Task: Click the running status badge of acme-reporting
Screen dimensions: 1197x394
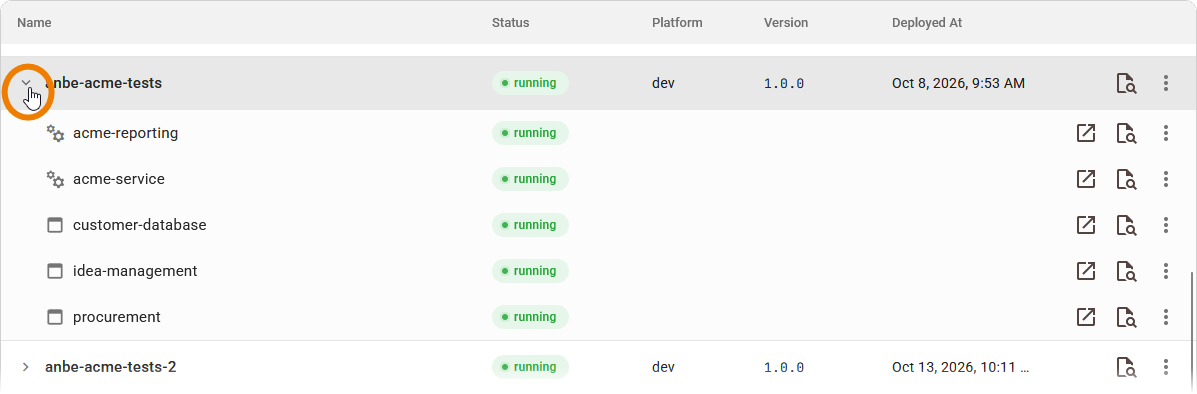Action: (531, 134)
